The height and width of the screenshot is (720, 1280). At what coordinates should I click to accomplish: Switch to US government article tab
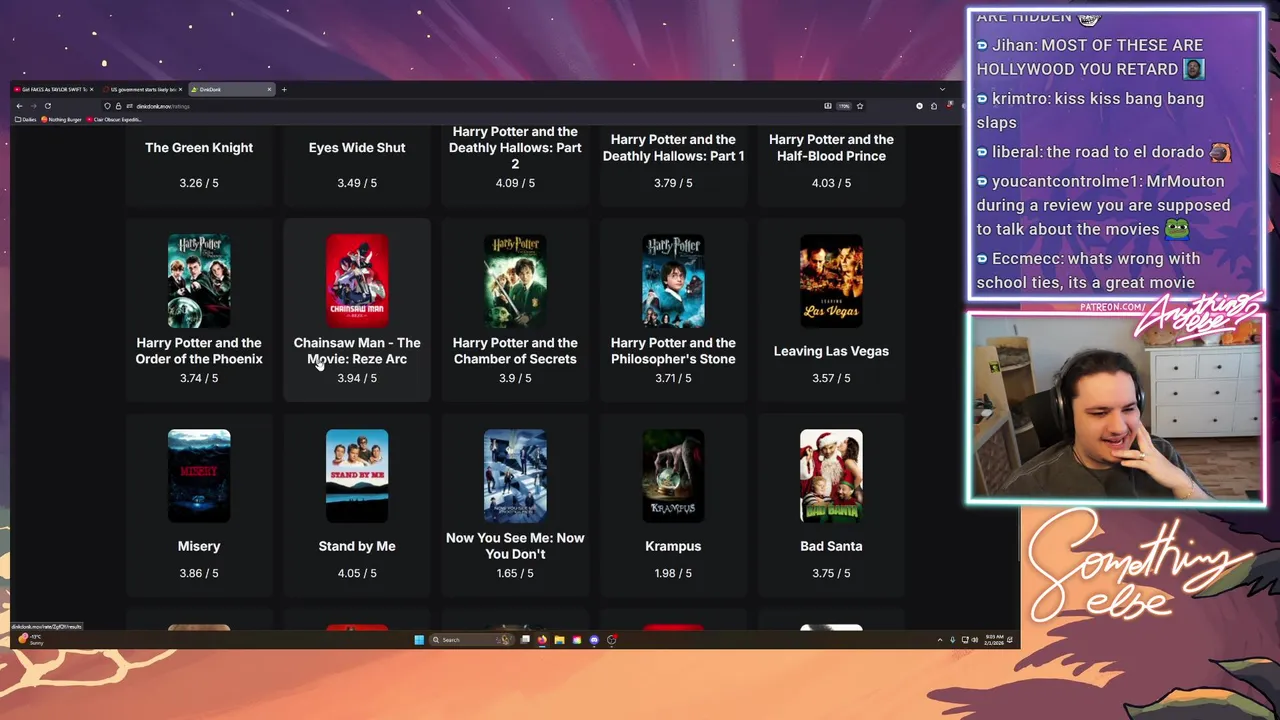[145, 89]
